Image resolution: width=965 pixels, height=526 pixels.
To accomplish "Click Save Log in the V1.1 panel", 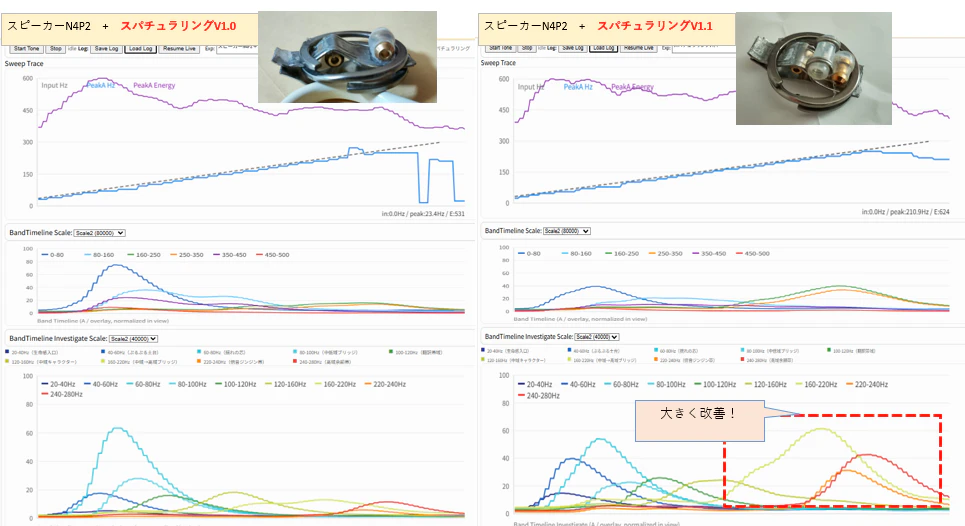I will (x=572, y=48).
